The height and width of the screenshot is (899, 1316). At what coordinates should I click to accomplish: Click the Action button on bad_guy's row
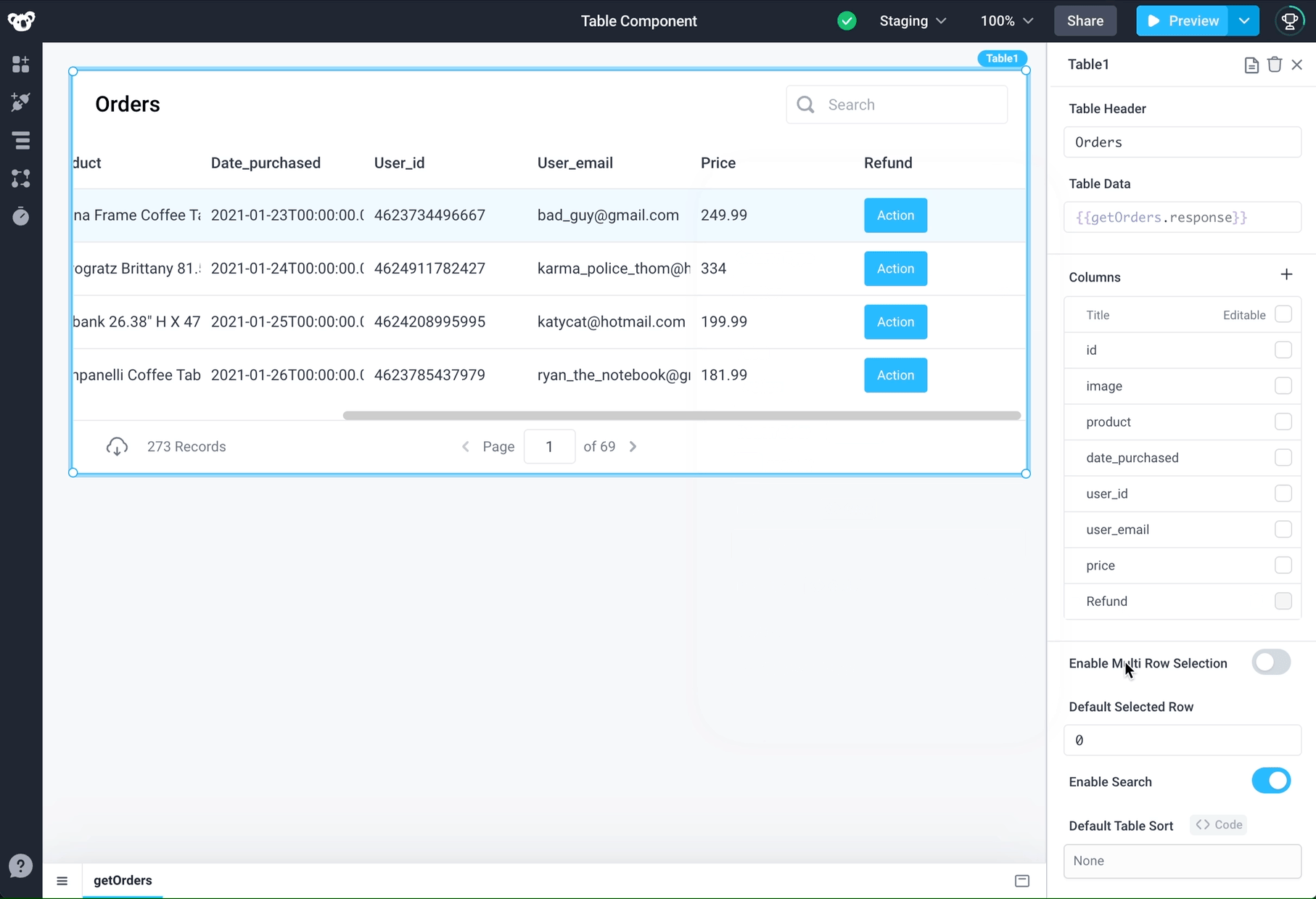(x=895, y=215)
